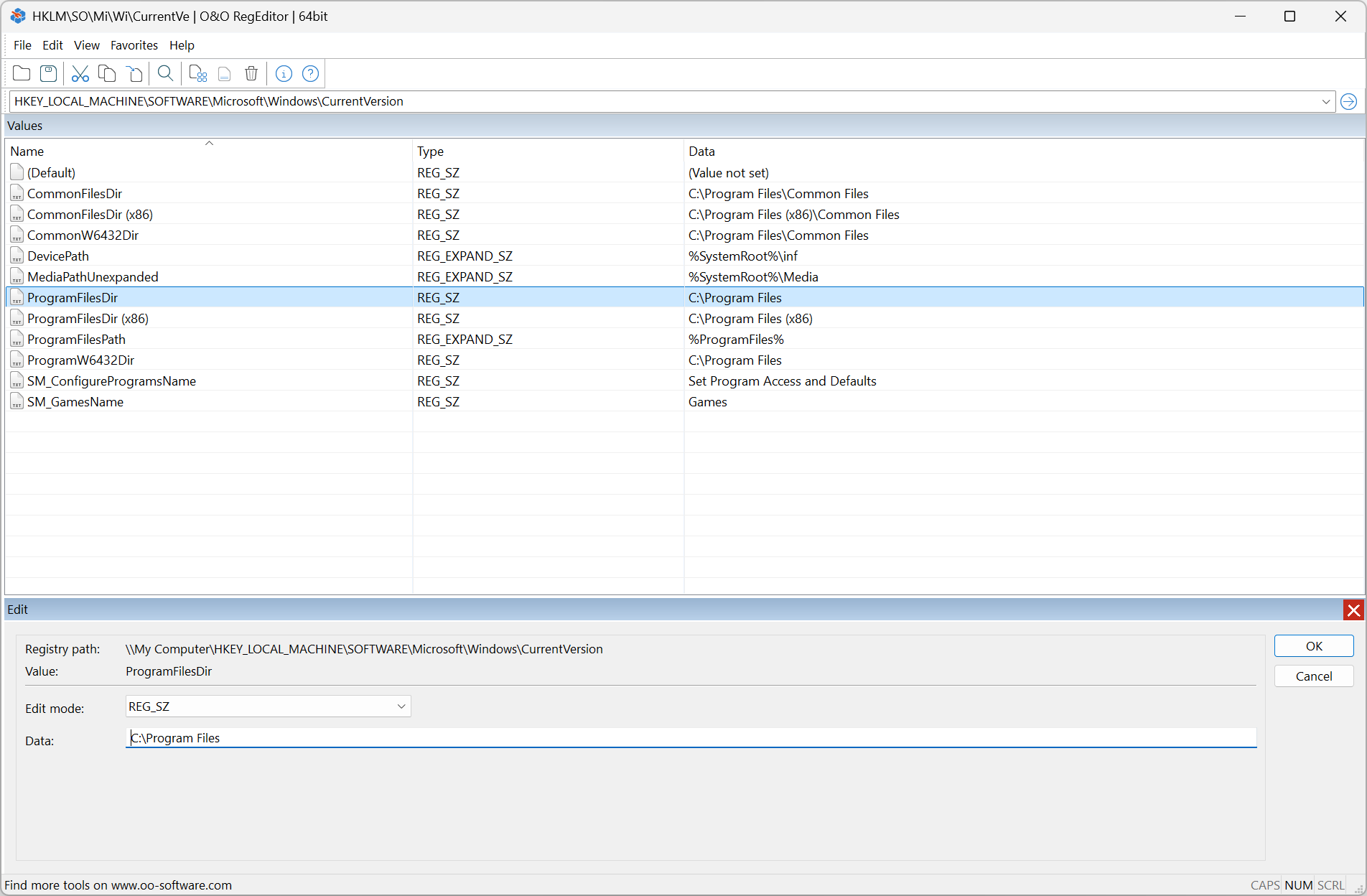The height and width of the screenshot is (896, 1367).
Task: Click the (Value not set) data cell
Action: (728, 172)
